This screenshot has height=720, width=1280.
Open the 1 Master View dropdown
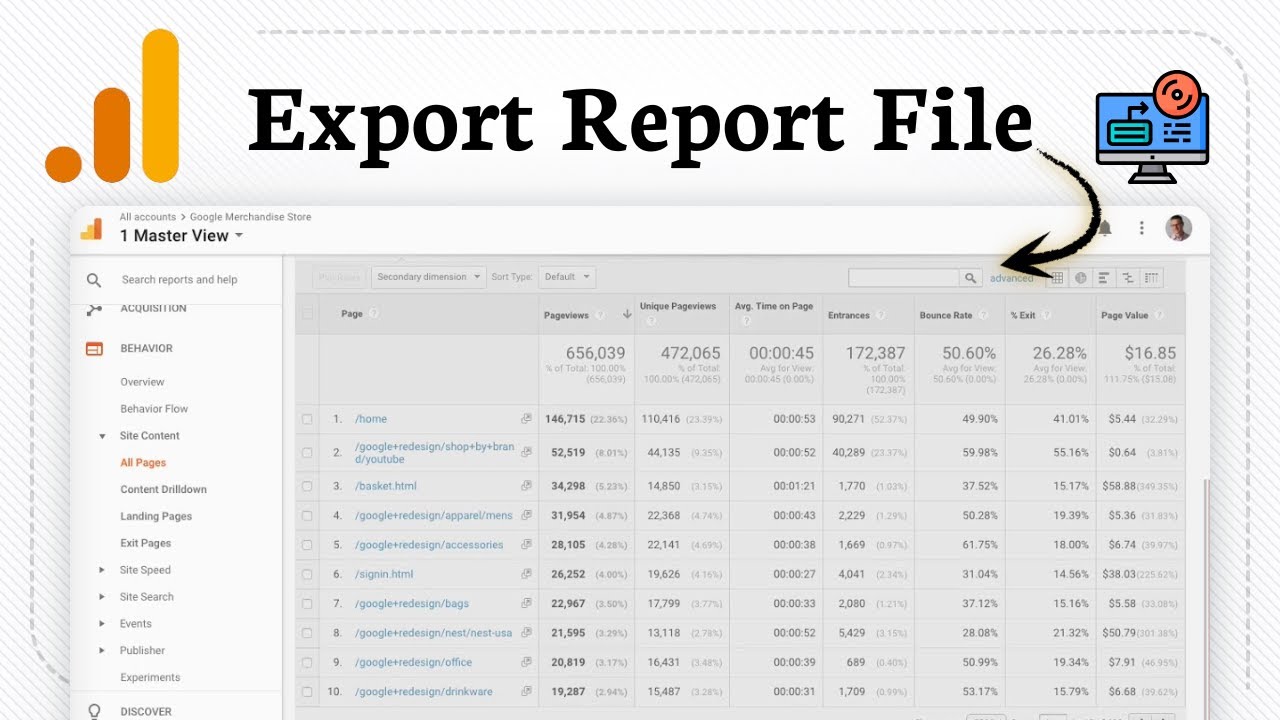(181, 236)
